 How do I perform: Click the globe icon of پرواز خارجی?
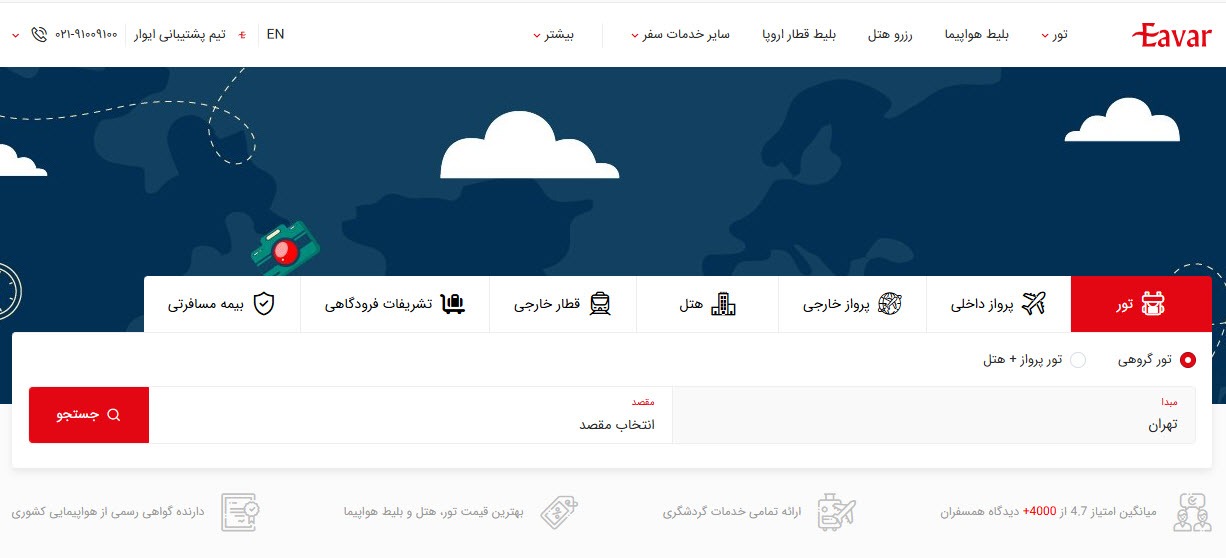889,304
